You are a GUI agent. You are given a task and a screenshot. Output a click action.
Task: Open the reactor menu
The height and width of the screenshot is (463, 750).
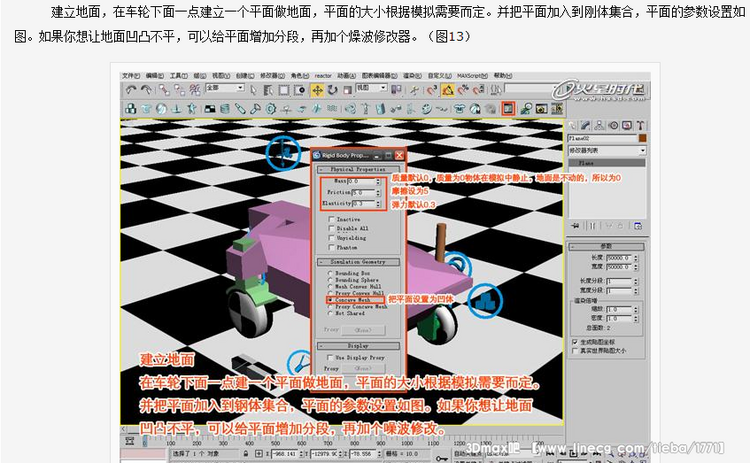(x=323, y=76)
